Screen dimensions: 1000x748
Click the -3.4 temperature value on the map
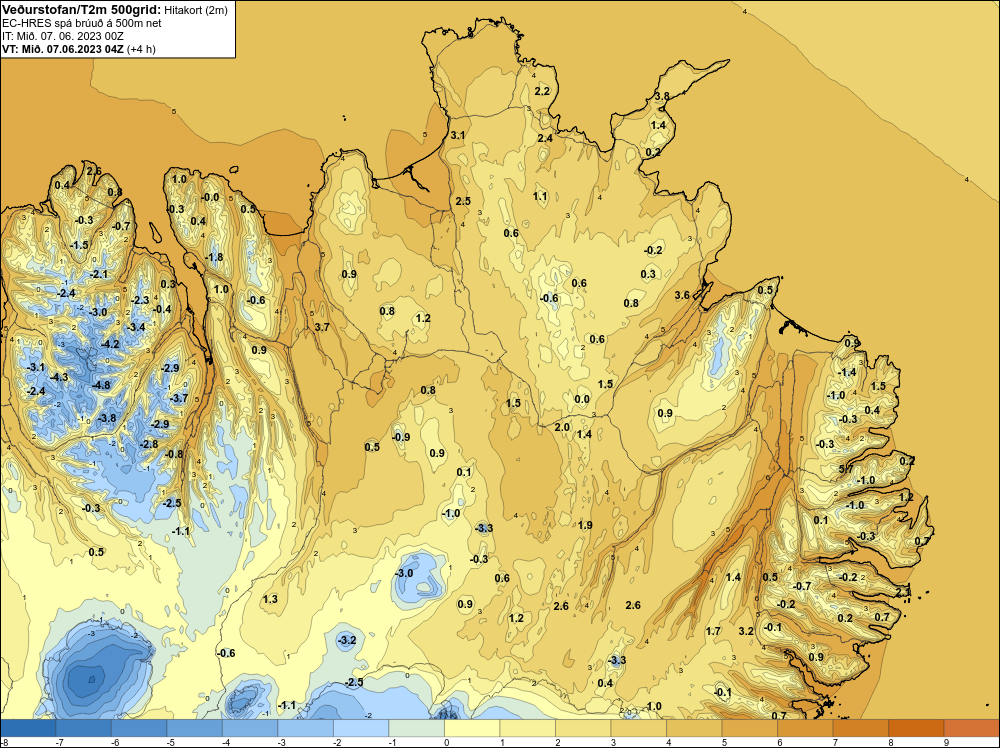pos(136,327)
